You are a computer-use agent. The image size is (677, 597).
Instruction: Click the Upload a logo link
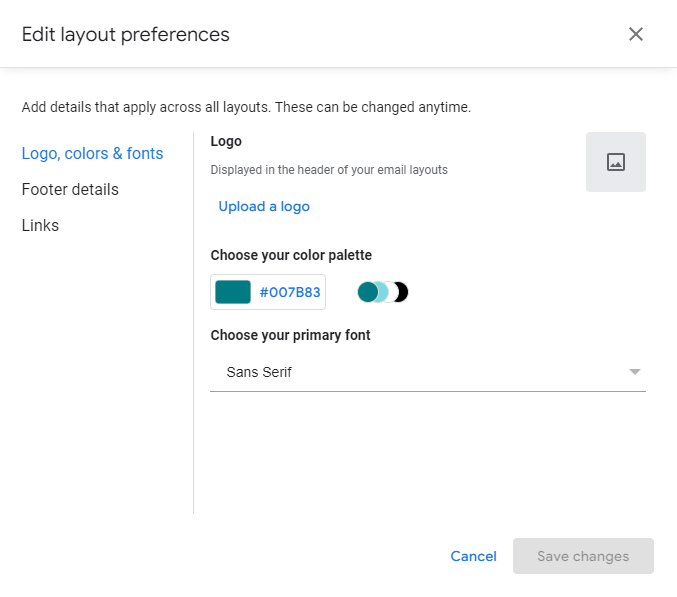pyautogui.click(x=264, y=206)
